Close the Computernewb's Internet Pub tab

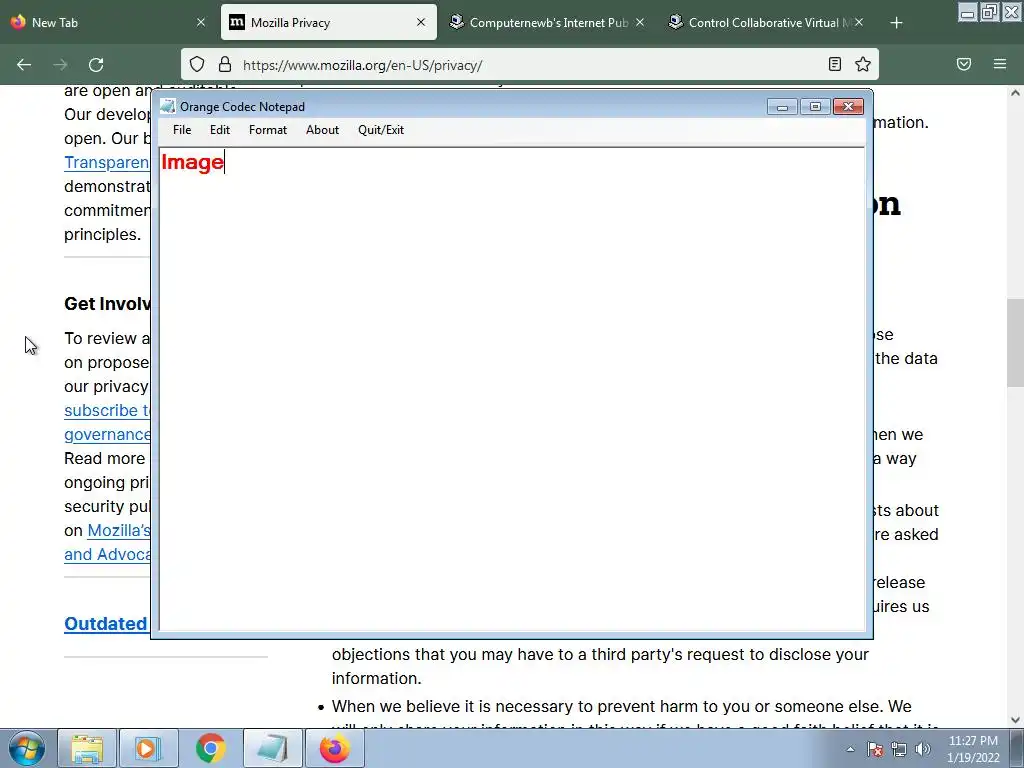click(x=640, y=22)
